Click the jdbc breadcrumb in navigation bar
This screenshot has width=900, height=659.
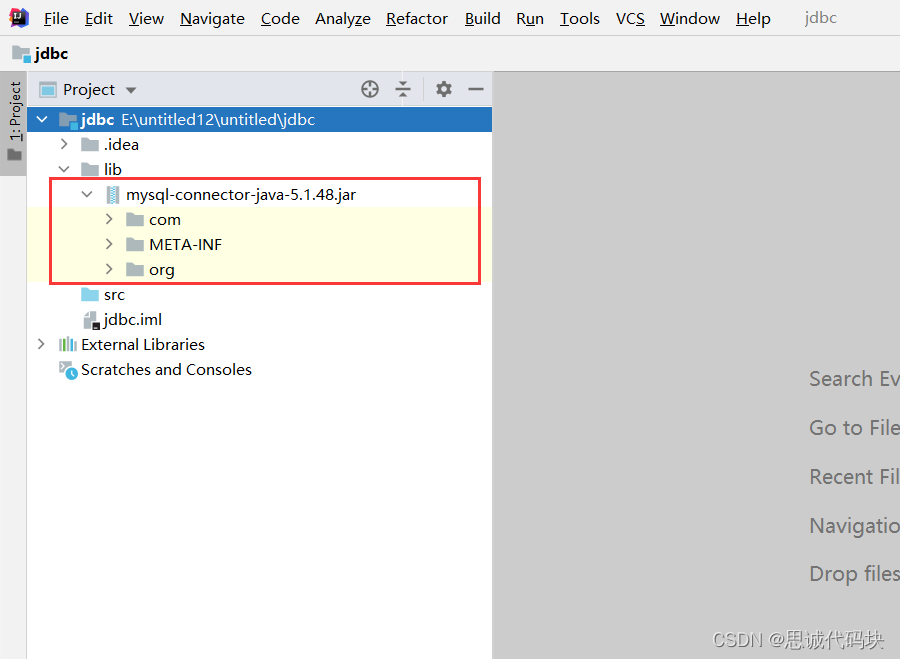pos(40,54)
